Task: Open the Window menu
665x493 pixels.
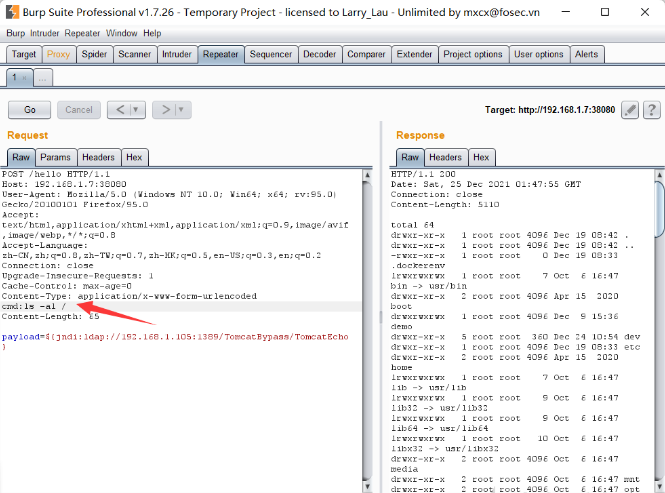Action: (x=122, y=33)
